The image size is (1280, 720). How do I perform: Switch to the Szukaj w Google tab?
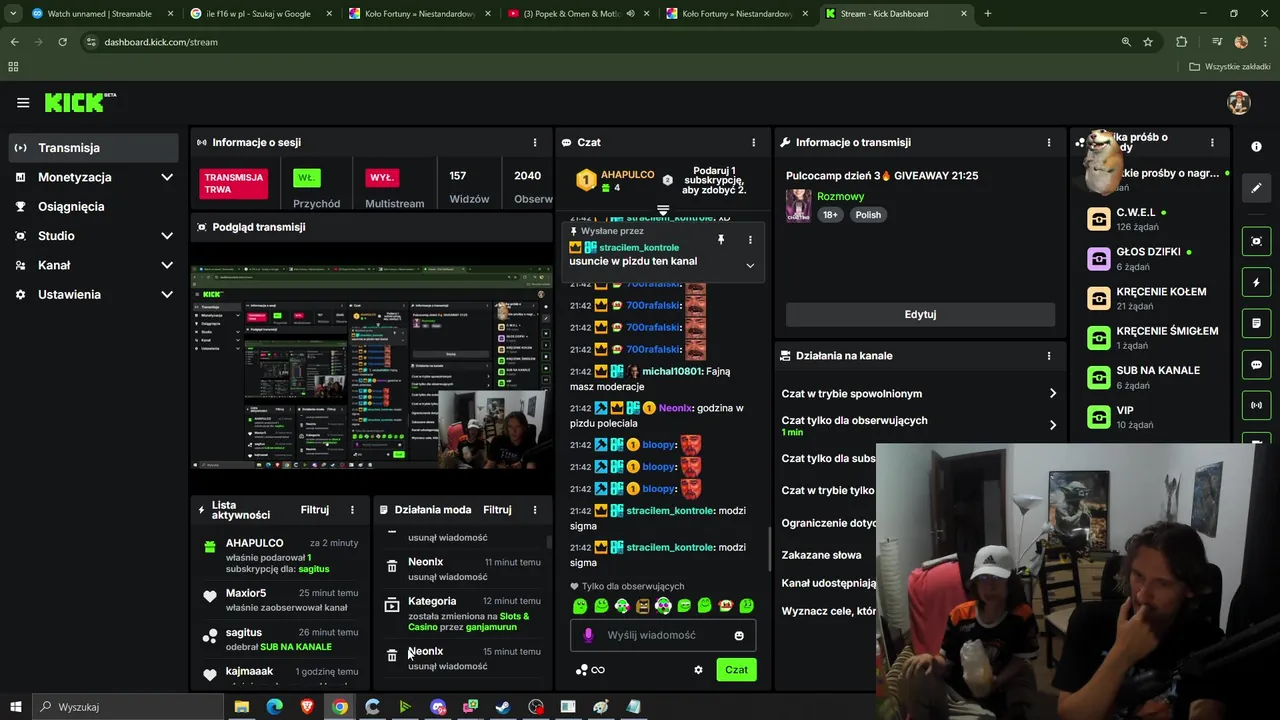(x=261, y=14)
